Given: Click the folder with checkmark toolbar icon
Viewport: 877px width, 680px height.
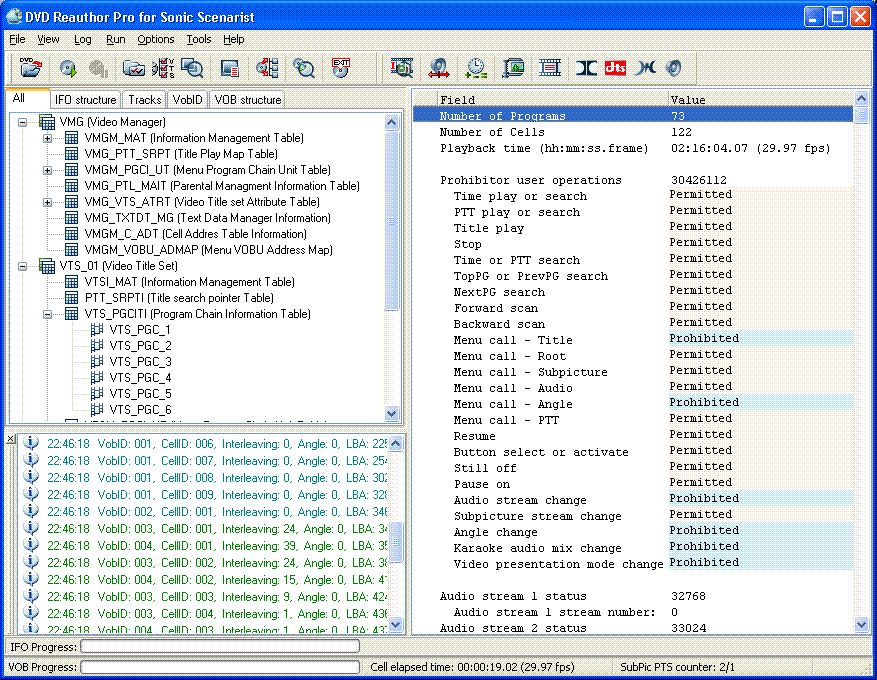Looking at the screenshot, I should [x=134, y=68].
